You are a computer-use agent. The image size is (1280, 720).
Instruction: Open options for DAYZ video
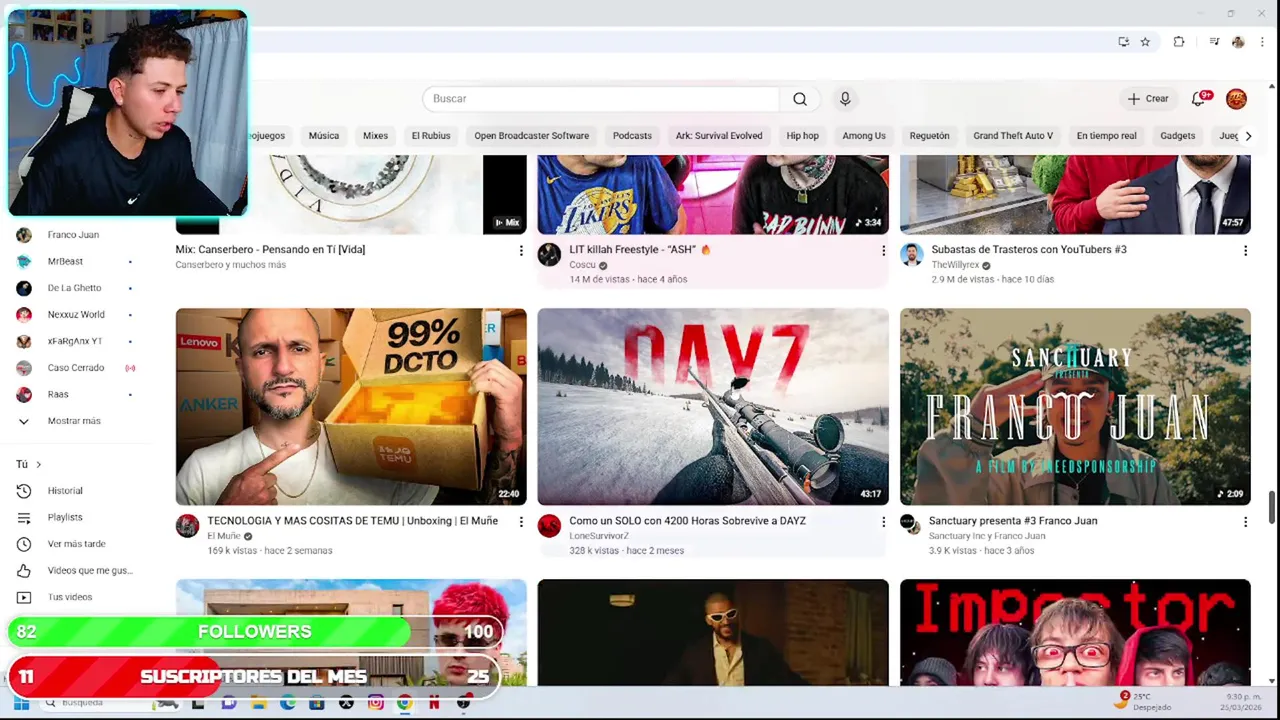[x=883, y=521]
